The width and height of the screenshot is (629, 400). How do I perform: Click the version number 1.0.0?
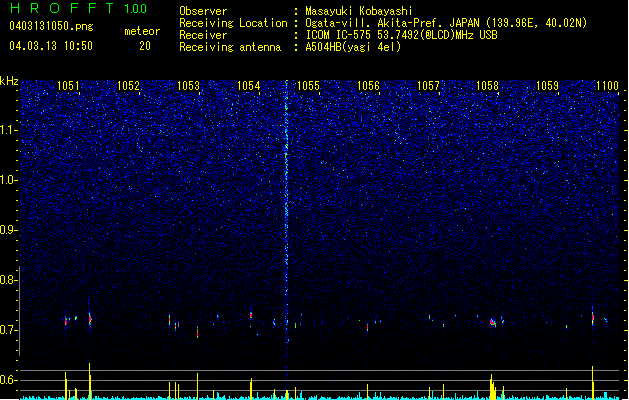[x=136, y=9]
